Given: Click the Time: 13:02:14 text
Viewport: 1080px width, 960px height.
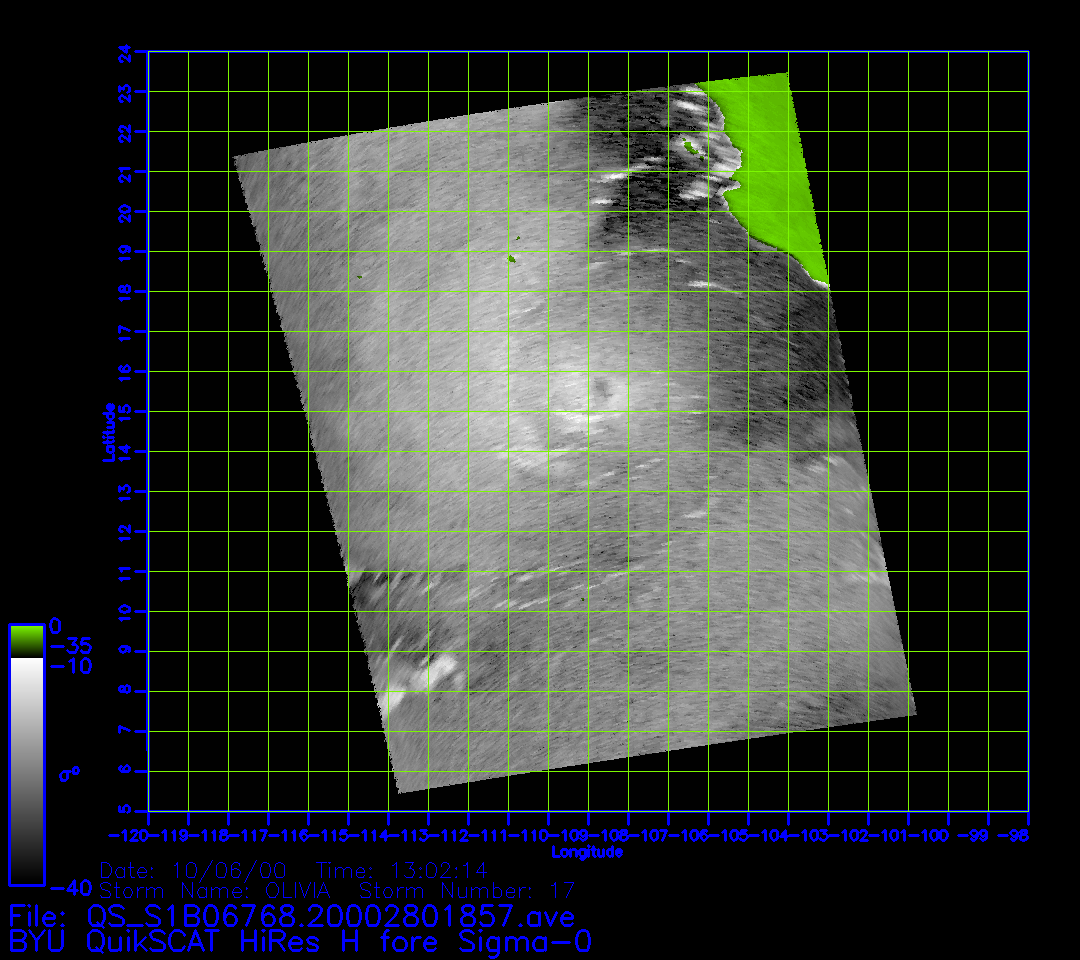Looking at the screenshot, I should pyautogui.click(x=402, y=869).
